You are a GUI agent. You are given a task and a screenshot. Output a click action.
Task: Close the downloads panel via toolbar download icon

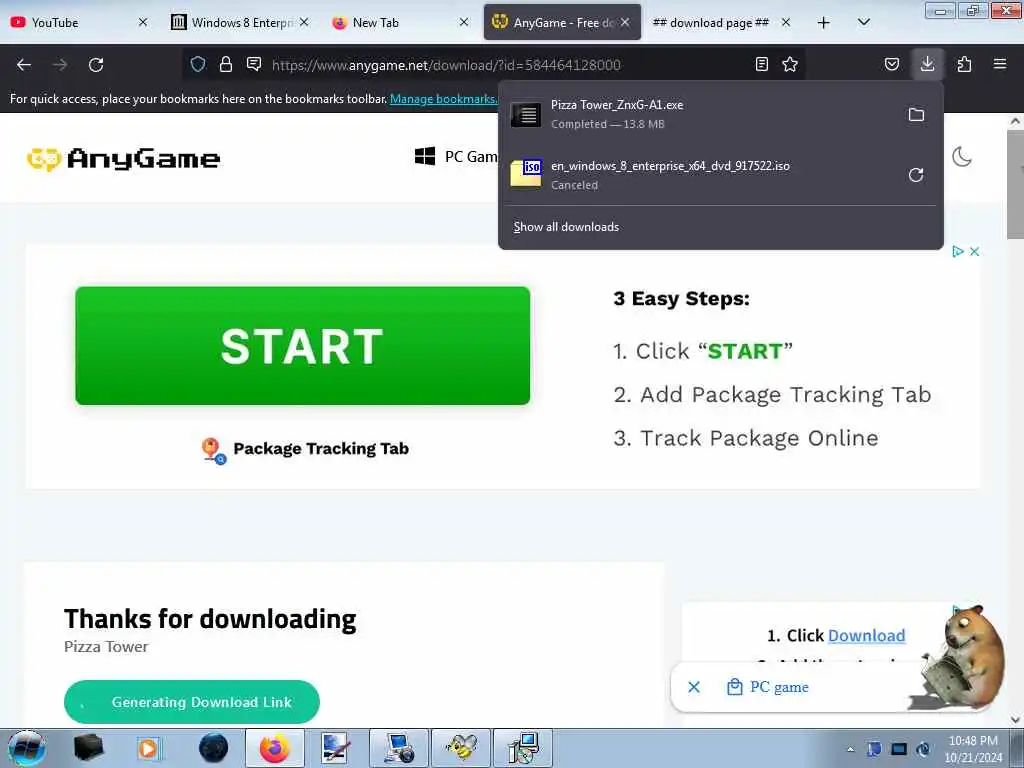click(927, 64)
